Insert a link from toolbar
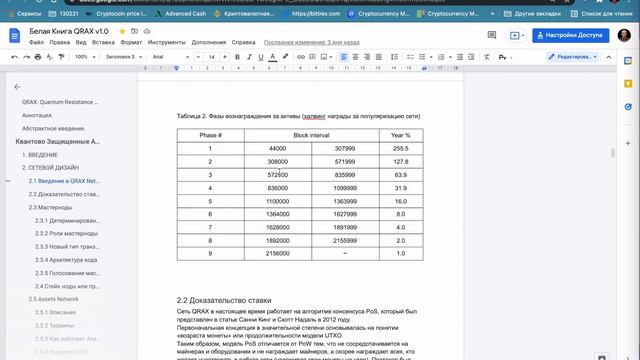Image resolution: width=640 pixels, height=360 pixels. 301,57
